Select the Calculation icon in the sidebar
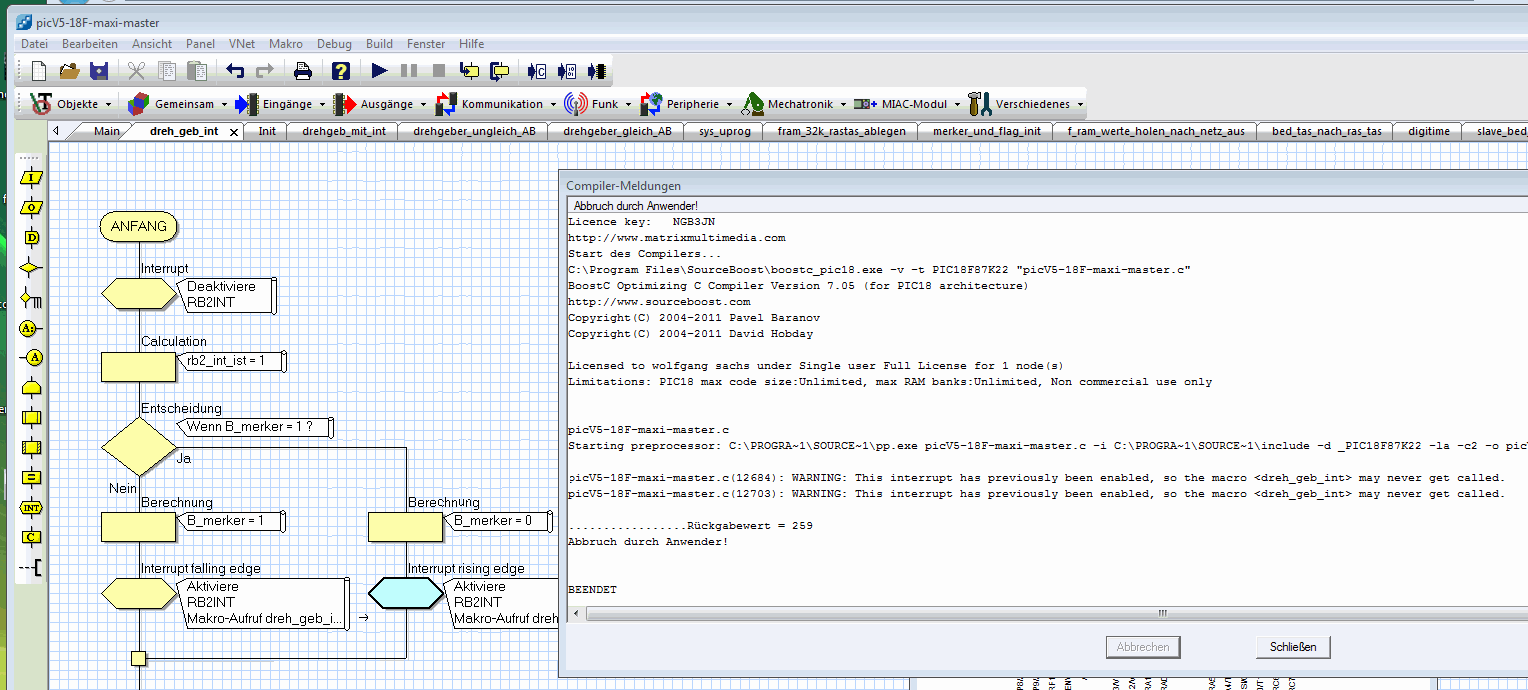The height and width of the screenshot is (690, 1528). click(32, 478)
